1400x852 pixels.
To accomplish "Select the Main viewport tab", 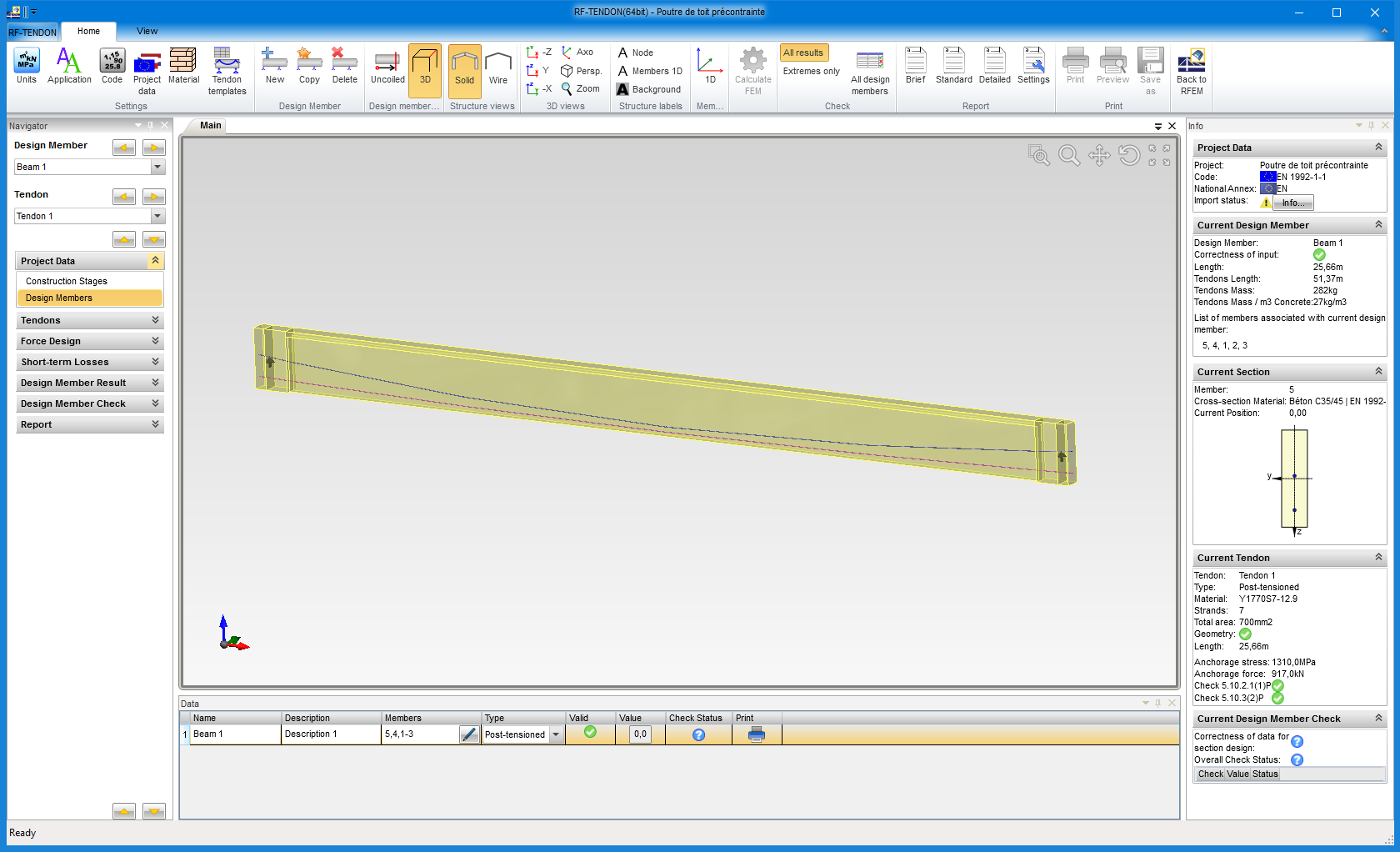I will click(210, 125).
